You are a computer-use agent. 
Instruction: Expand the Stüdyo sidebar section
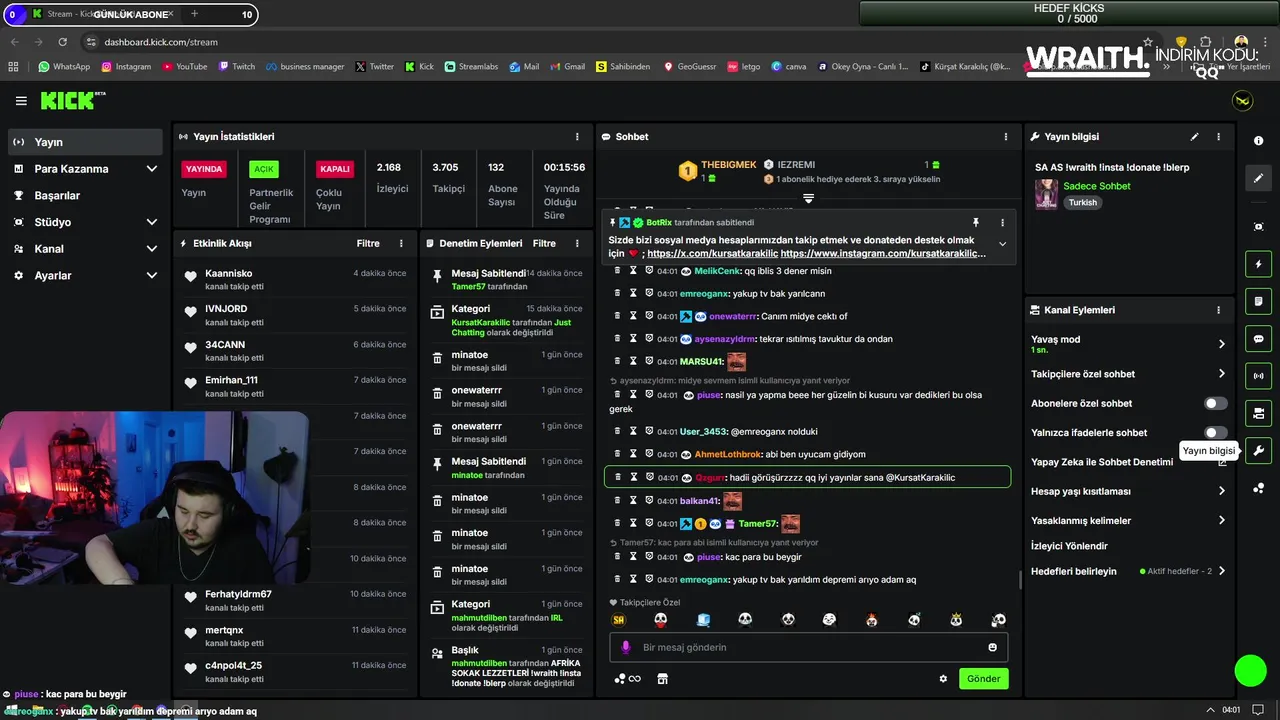152,222
